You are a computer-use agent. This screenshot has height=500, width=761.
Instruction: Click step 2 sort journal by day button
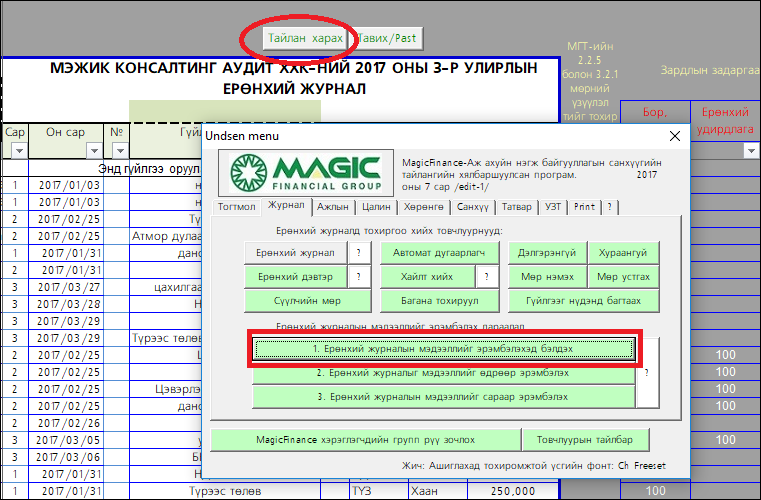[444, 373]
